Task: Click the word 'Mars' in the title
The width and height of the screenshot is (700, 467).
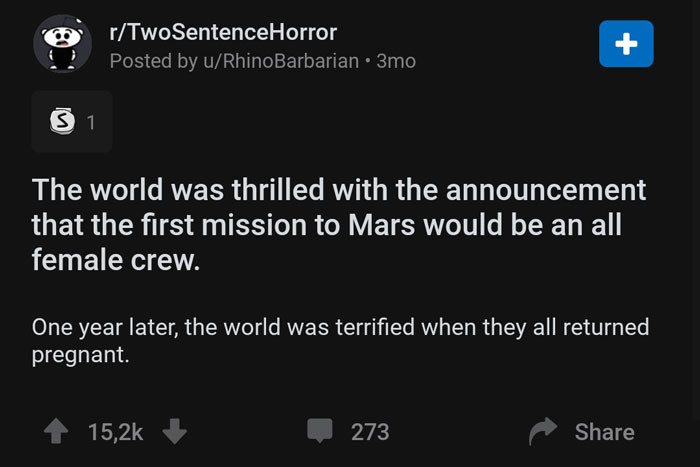Action: coord(382,225)
